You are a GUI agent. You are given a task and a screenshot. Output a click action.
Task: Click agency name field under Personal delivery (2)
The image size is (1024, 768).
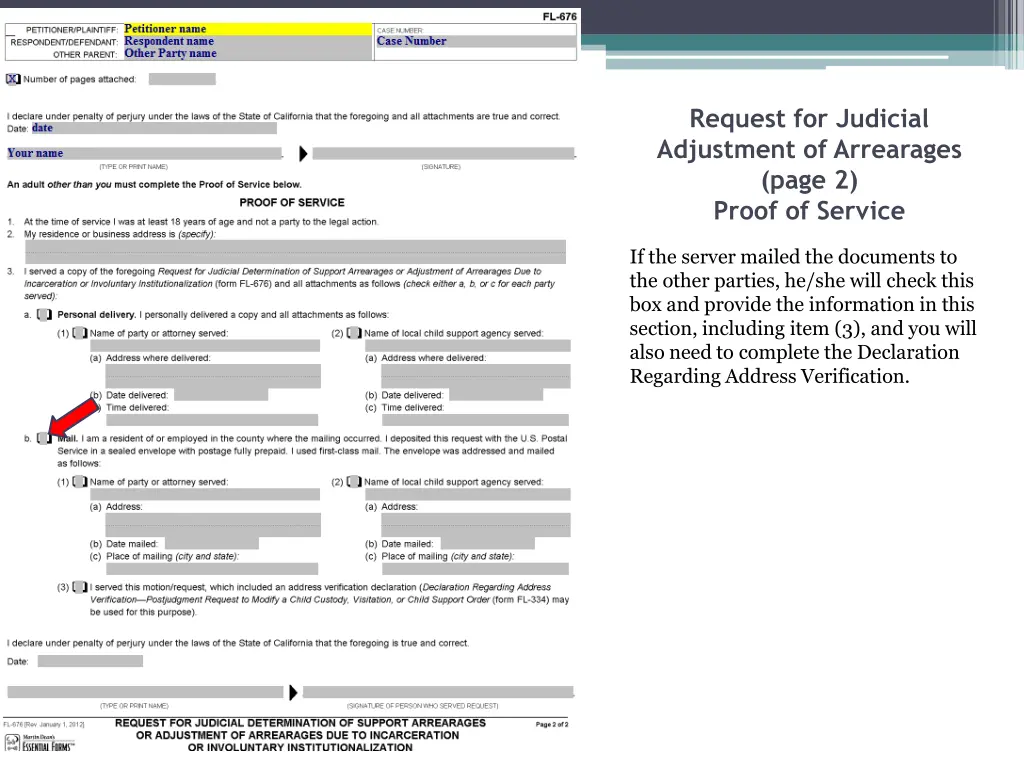[468, 345]
